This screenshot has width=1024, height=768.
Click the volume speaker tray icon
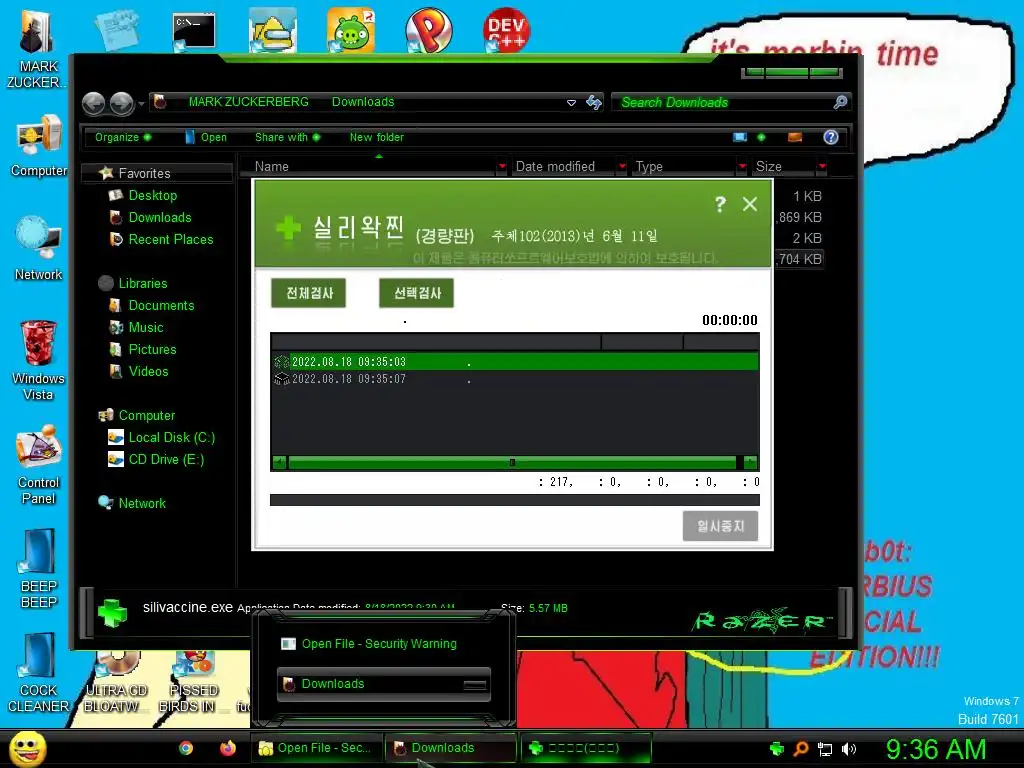coord(849,749)
